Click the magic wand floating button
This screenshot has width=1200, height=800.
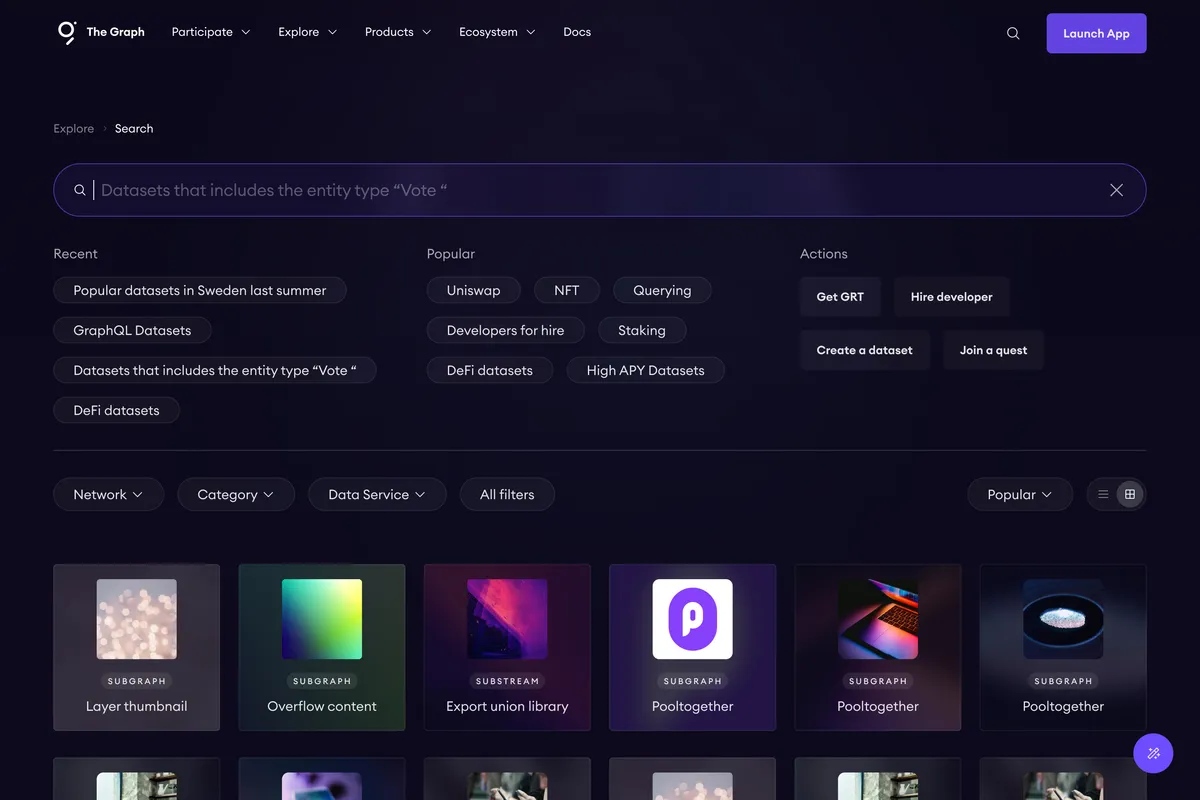[1153, 753]
